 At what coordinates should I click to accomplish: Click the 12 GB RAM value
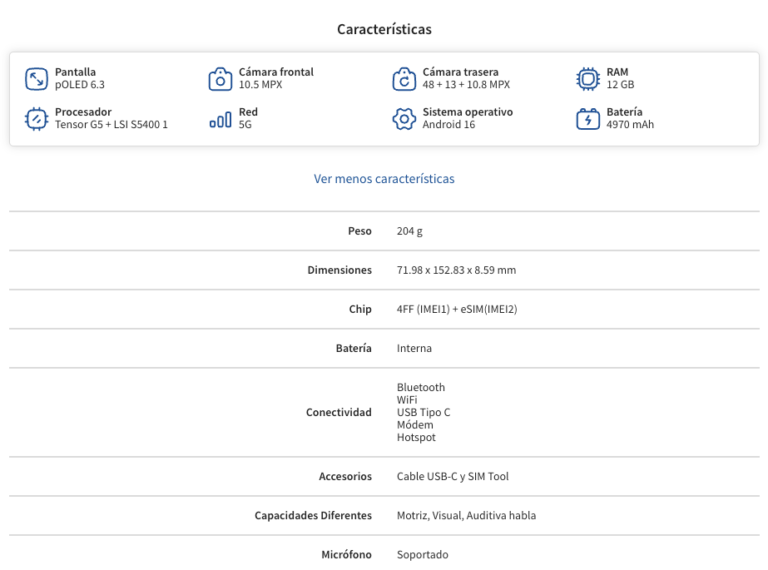click(x=620, y=85)
